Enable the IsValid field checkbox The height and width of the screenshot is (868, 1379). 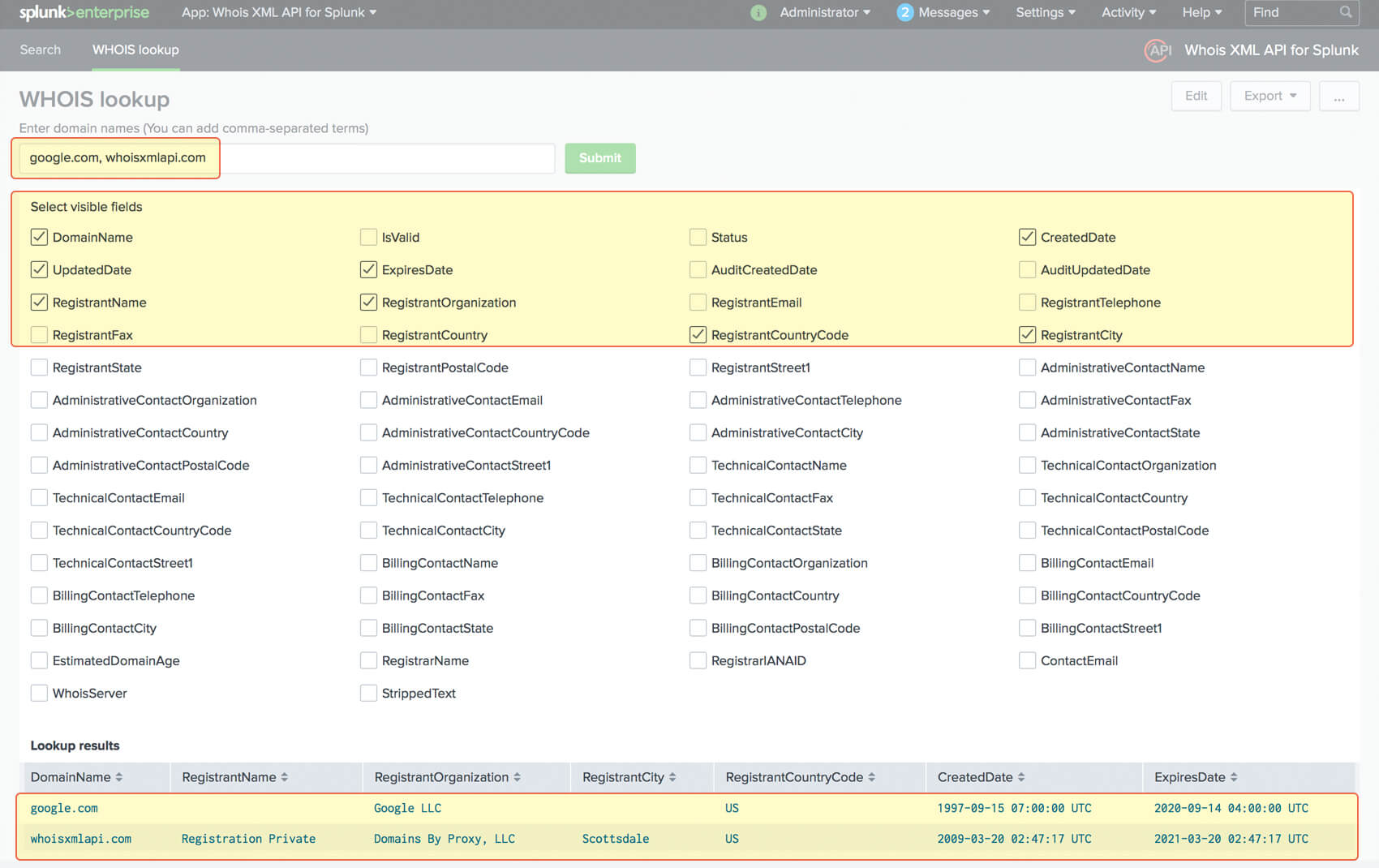(x=368, y=237)
